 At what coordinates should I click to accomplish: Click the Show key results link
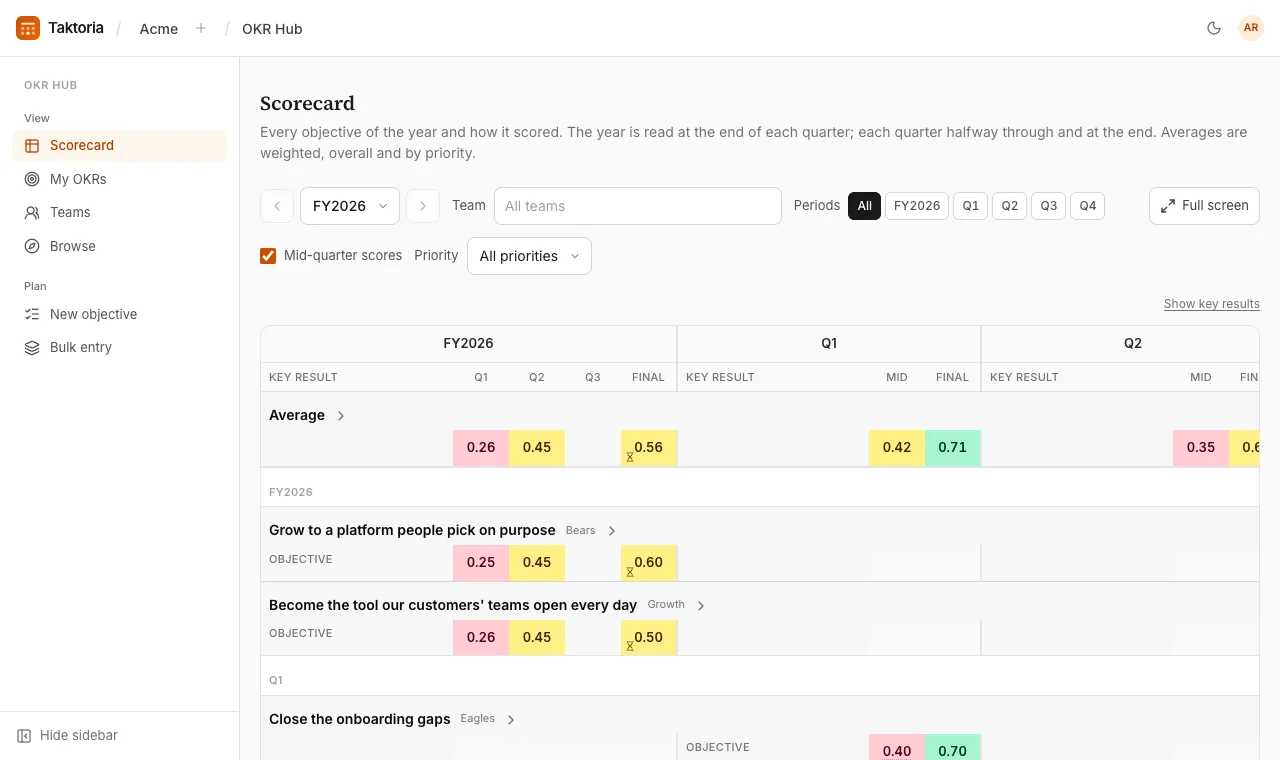click(x=1212, y=304)
